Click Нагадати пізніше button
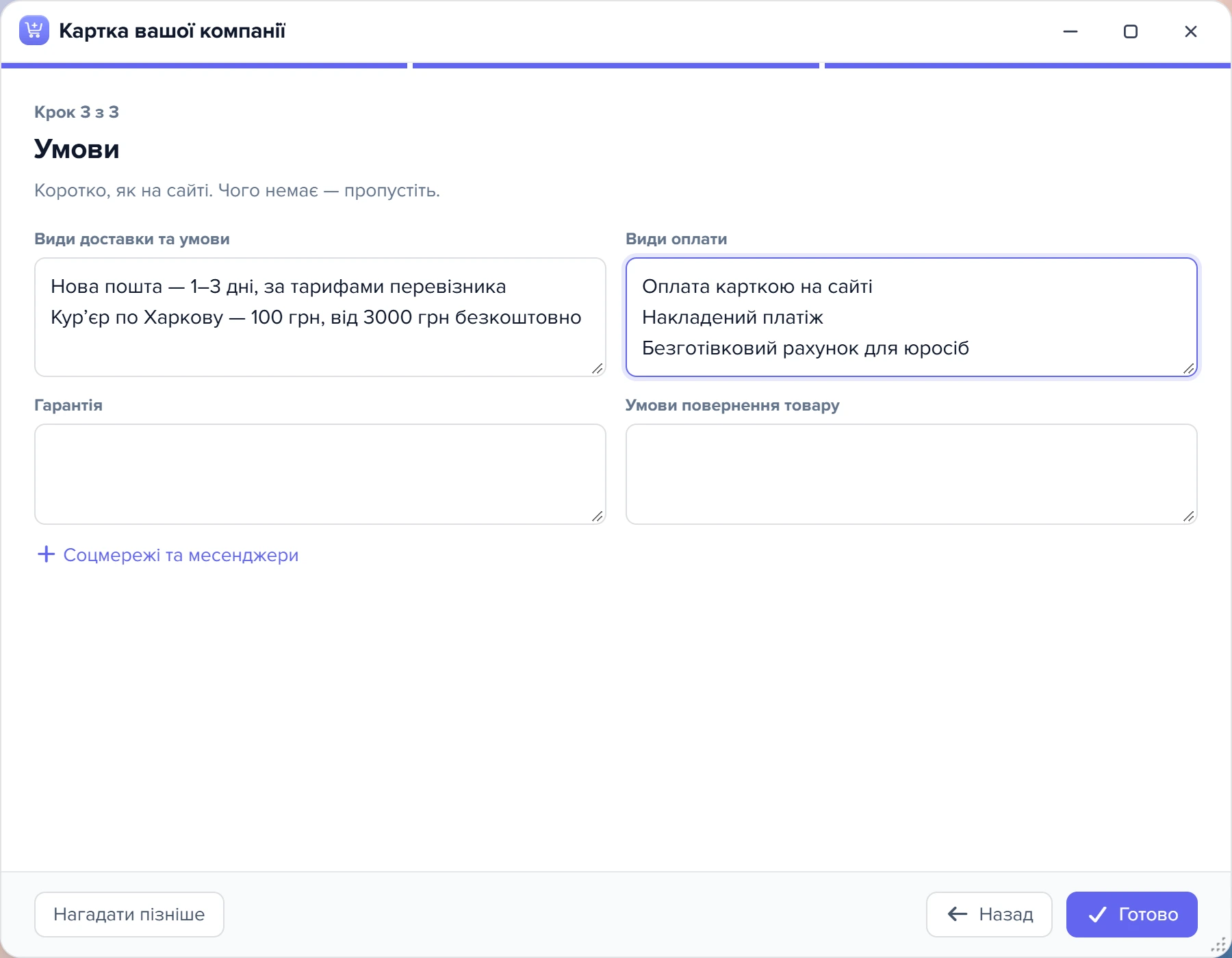This screenshot has width=1232, height=958. pyautogui.click(x=129, y=914)
